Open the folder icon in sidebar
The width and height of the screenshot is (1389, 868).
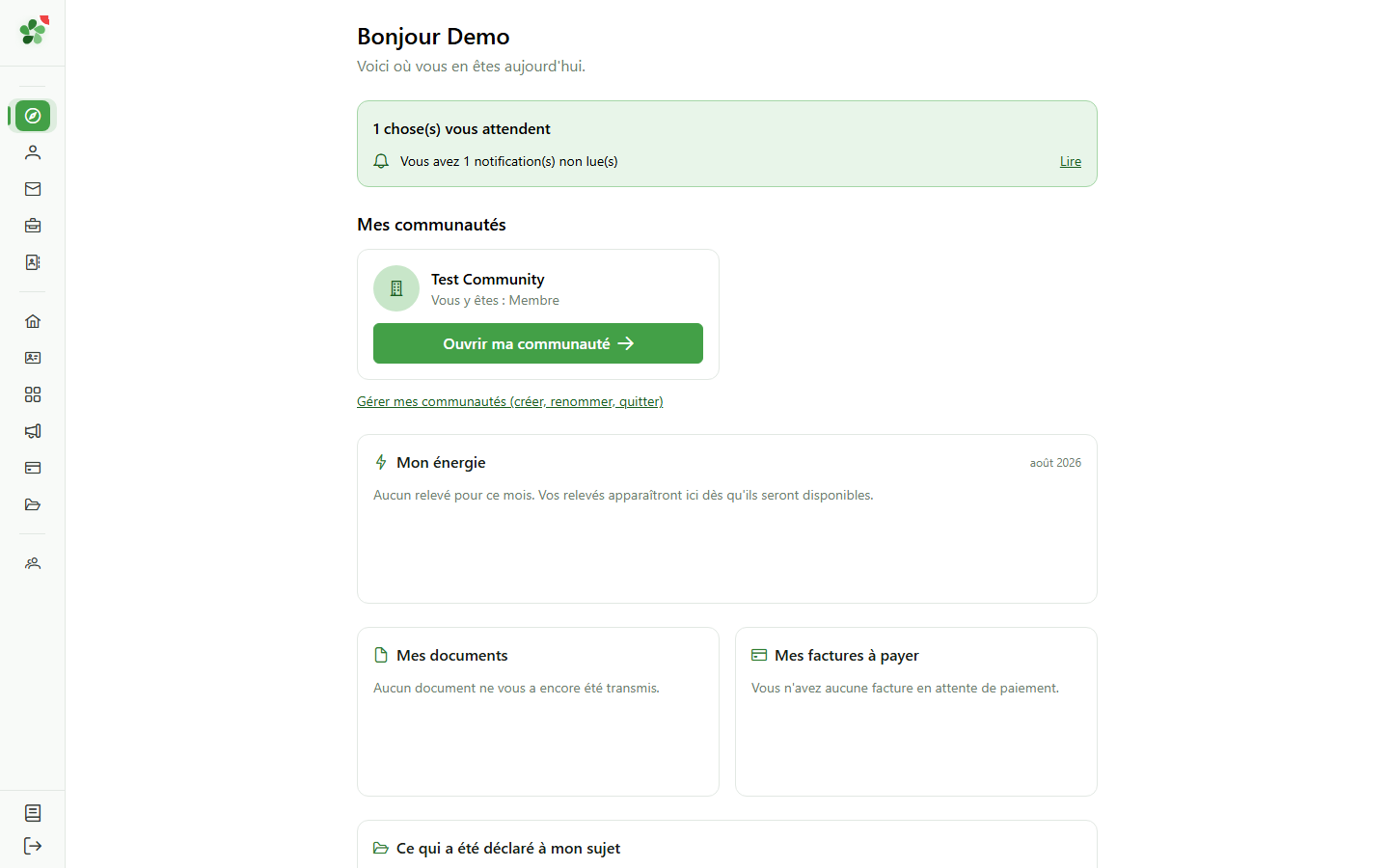coord(33,504)
